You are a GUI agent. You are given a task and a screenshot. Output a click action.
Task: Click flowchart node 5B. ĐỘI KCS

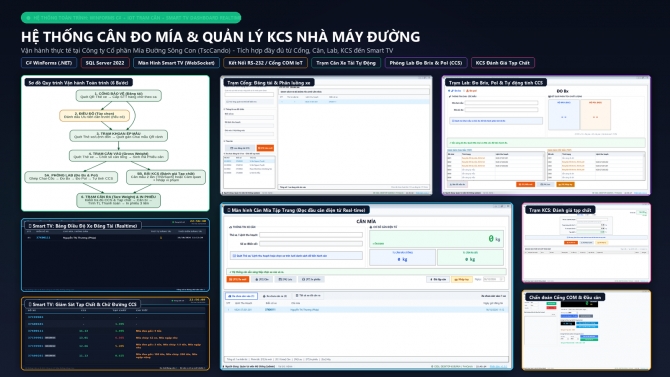(166, 177)
